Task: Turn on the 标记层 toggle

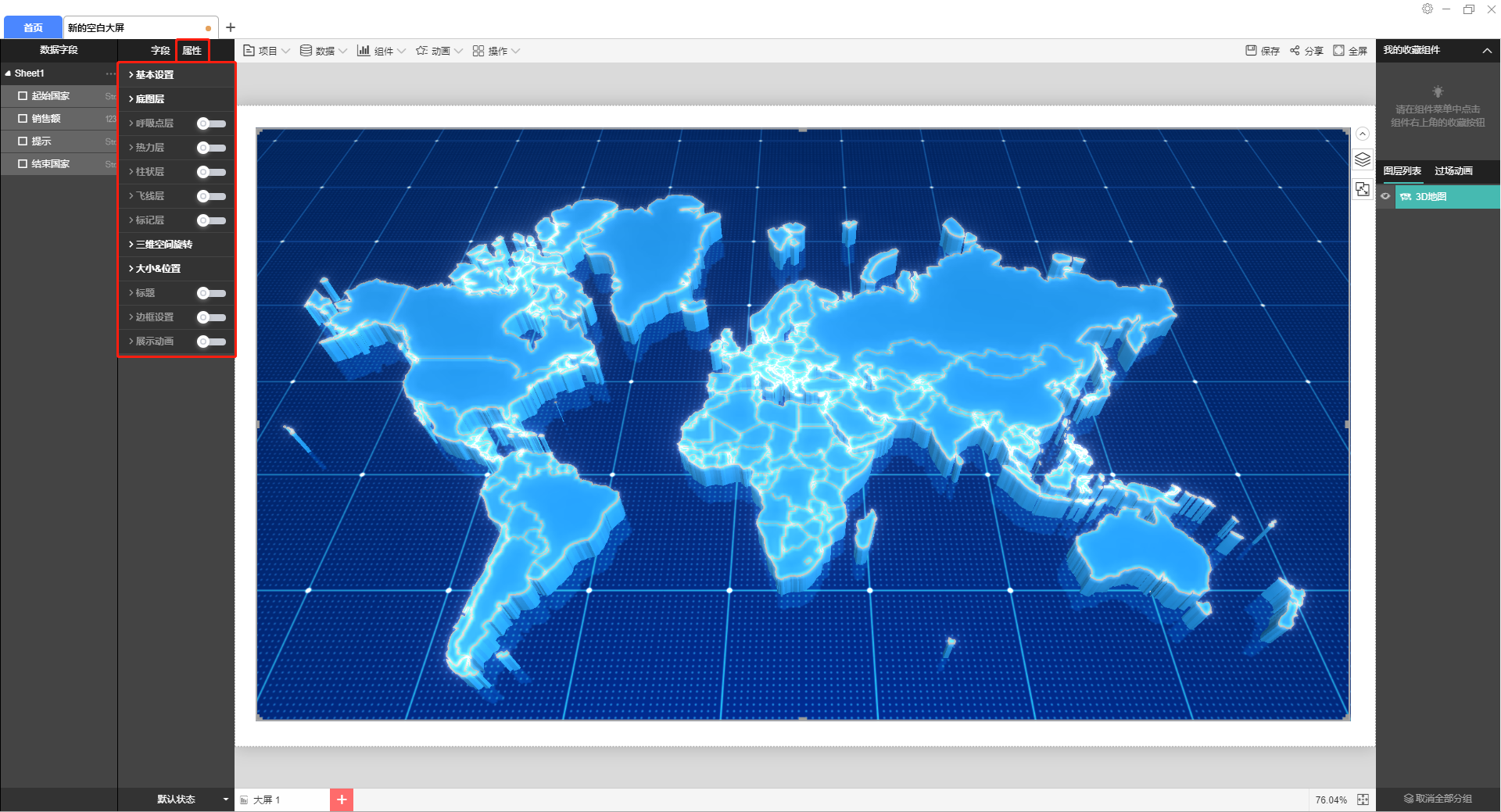Action: [x=211, y=220]
